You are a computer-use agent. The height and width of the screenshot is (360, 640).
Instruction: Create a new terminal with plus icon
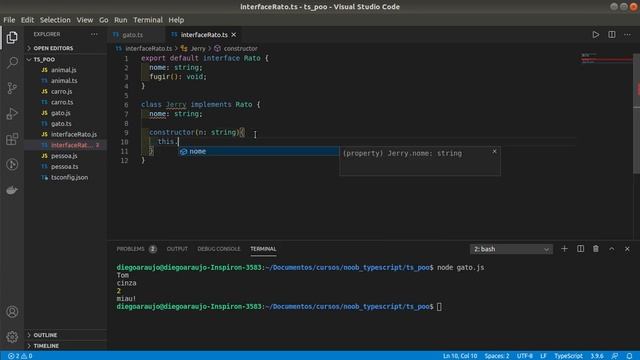pyautogui.click(x=564, y=249)
